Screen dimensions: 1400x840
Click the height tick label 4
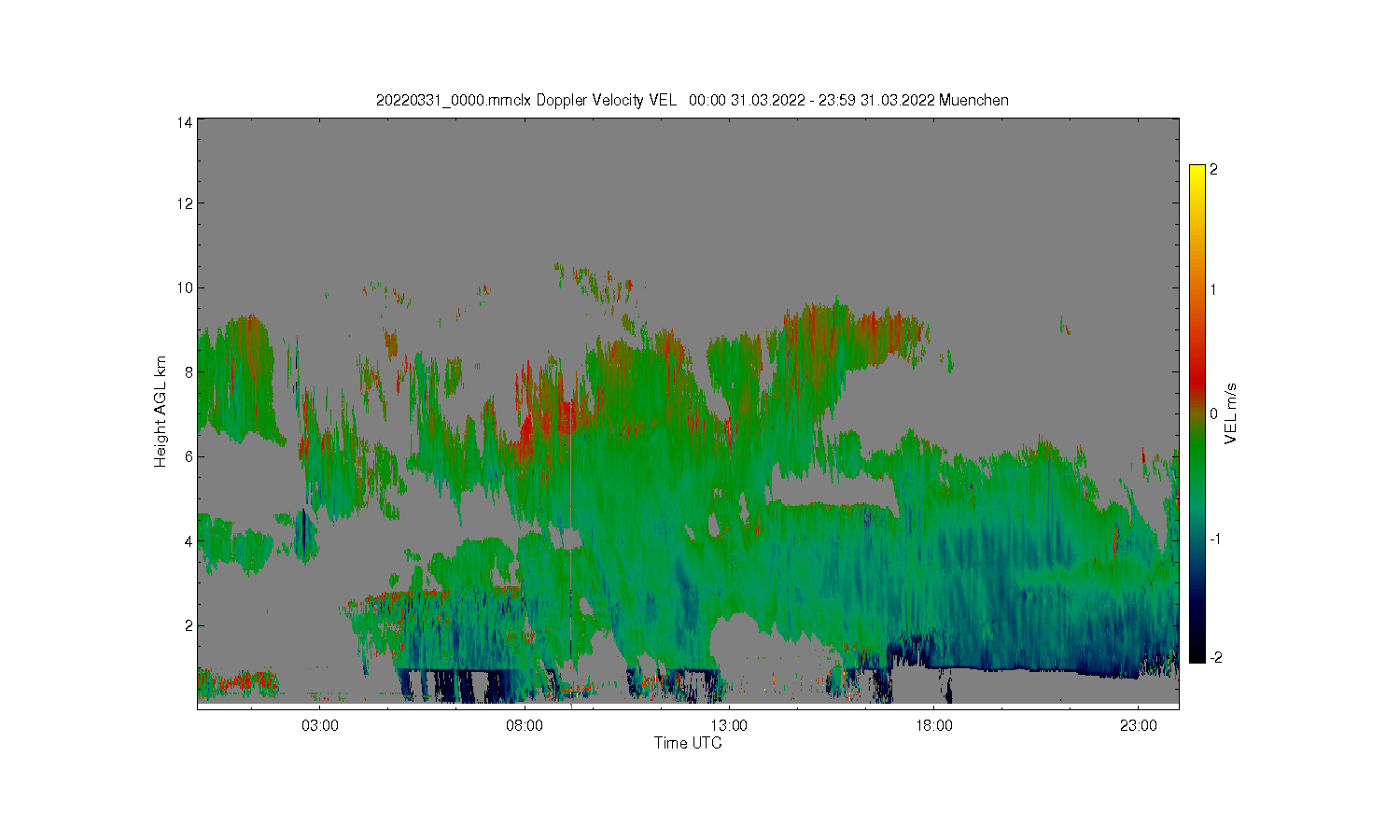(189, 541)
